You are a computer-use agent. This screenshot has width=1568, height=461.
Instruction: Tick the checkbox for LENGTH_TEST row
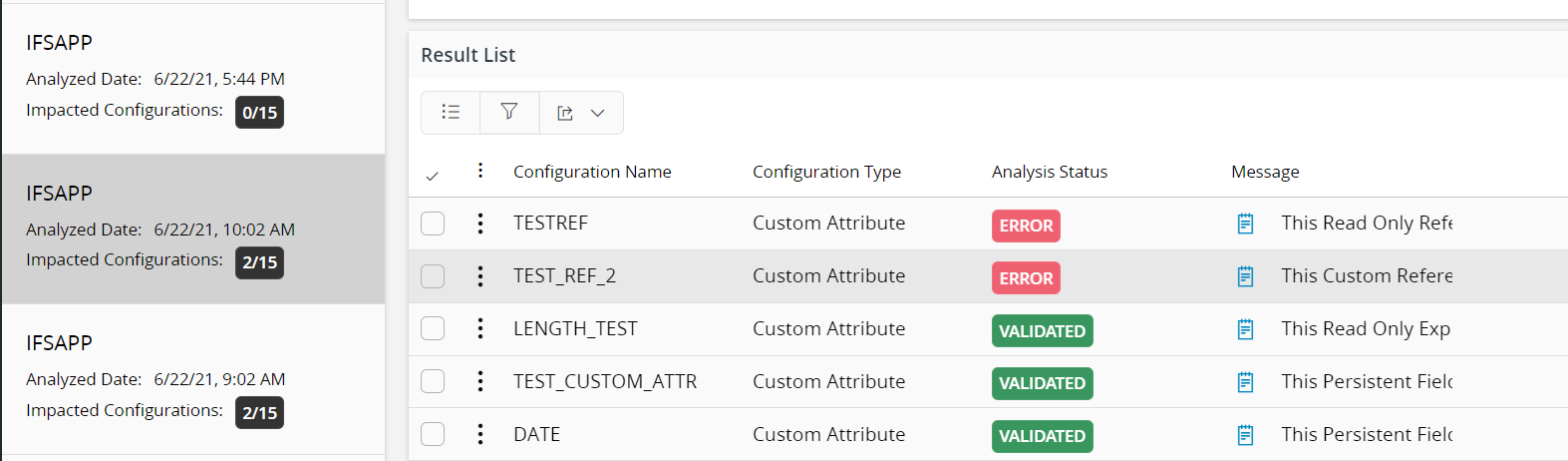433,328
